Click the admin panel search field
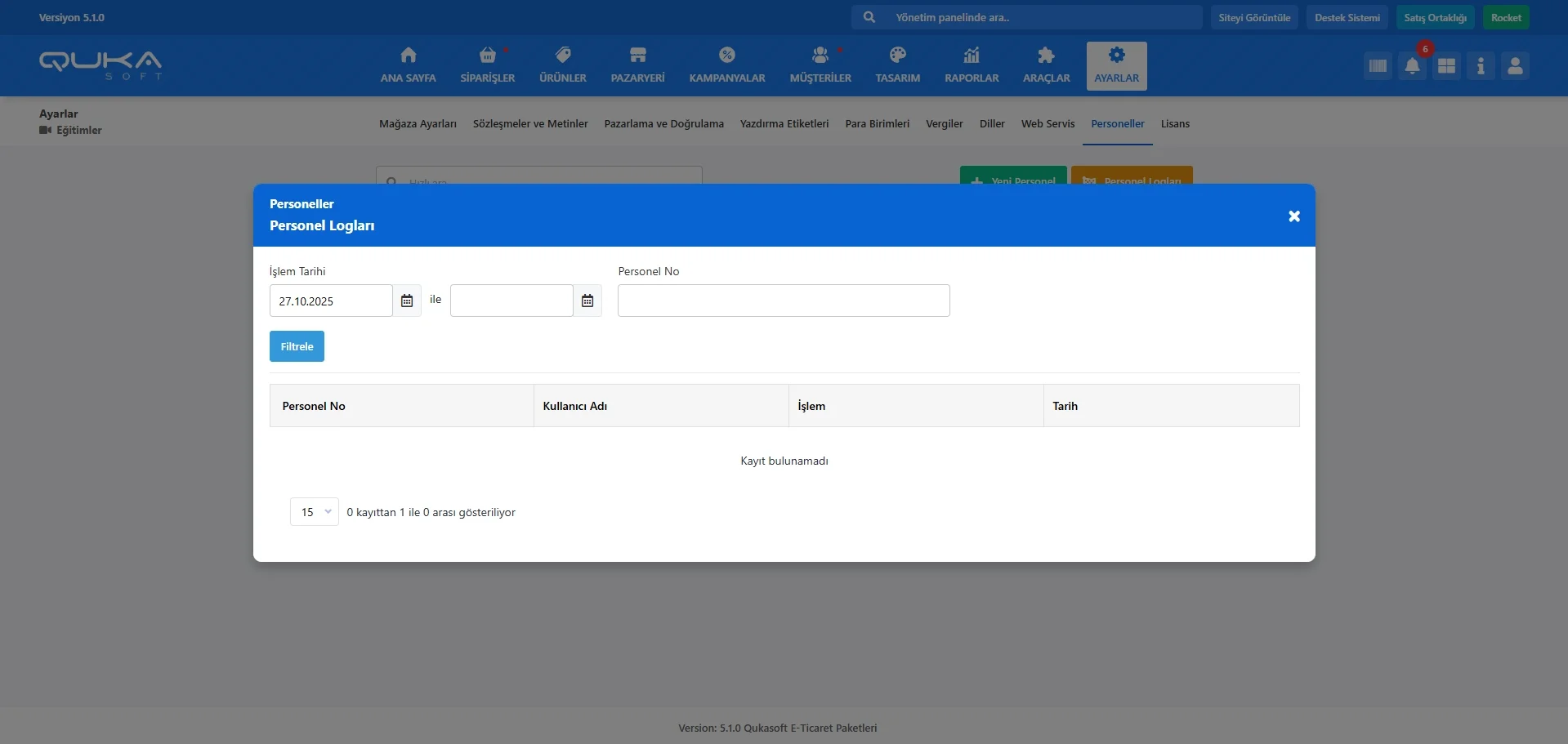Image resolution: width=1568 pixels, height=744 pixels. click(x=1038, y=17)
